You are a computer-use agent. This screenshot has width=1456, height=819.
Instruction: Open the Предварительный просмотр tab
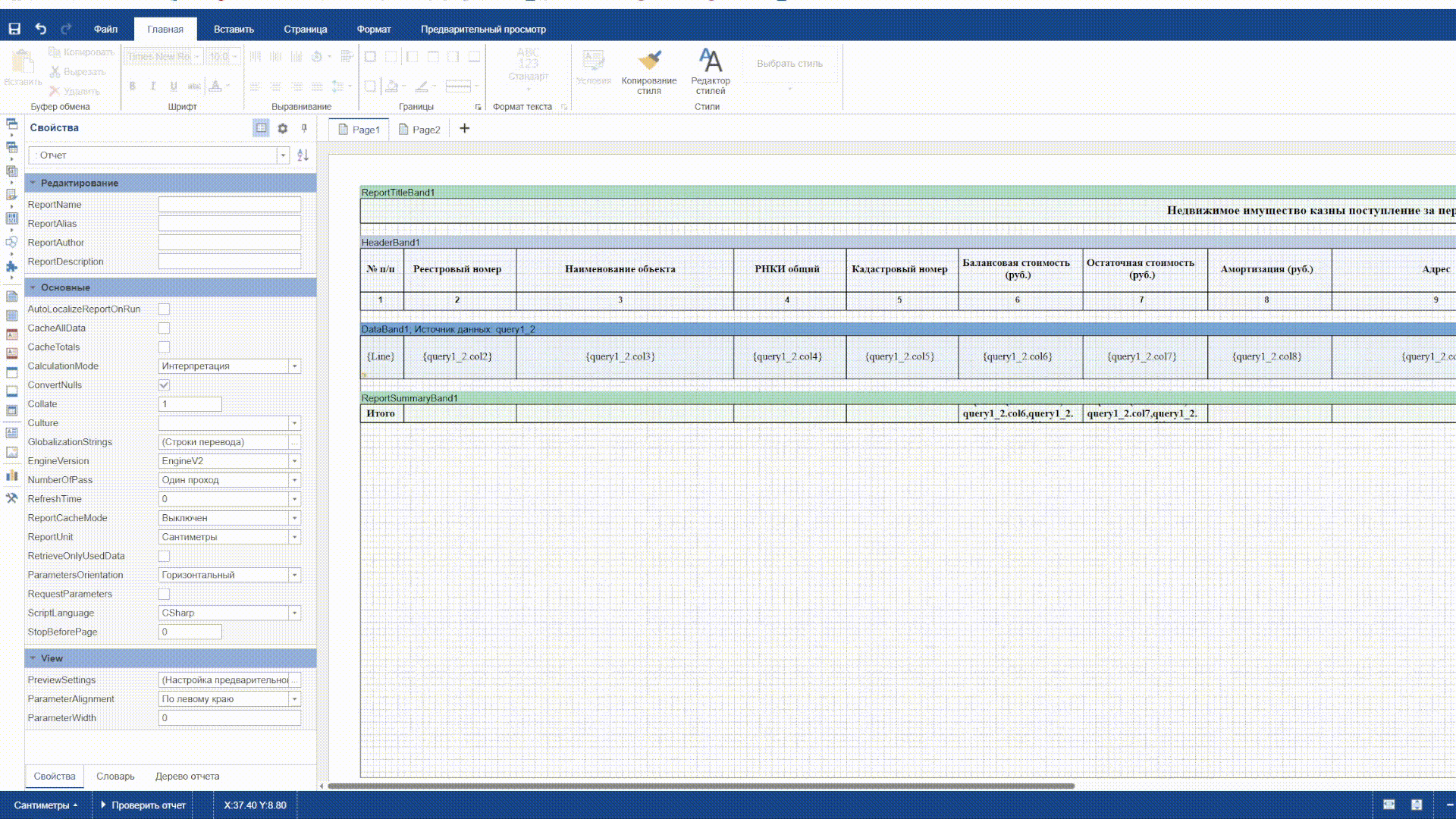(x=483, y=29)
